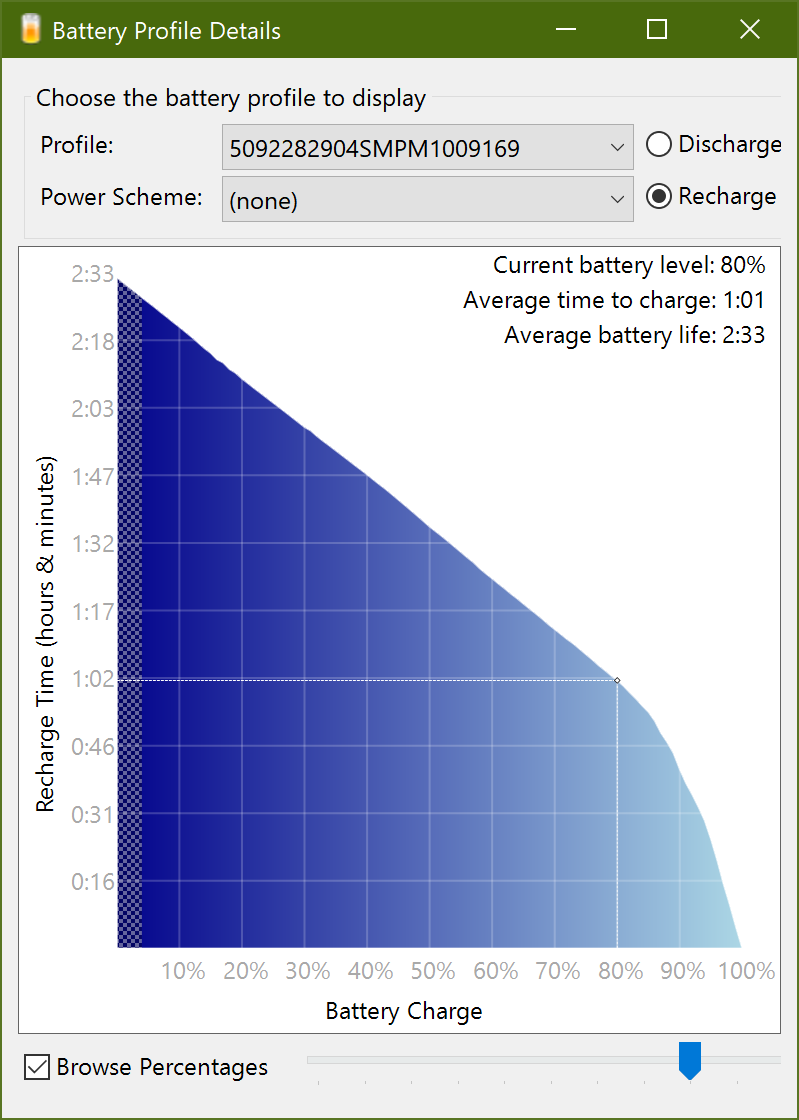Click the Current battery level text
The height and width of the screenshot is (1120, 799).
628,265
